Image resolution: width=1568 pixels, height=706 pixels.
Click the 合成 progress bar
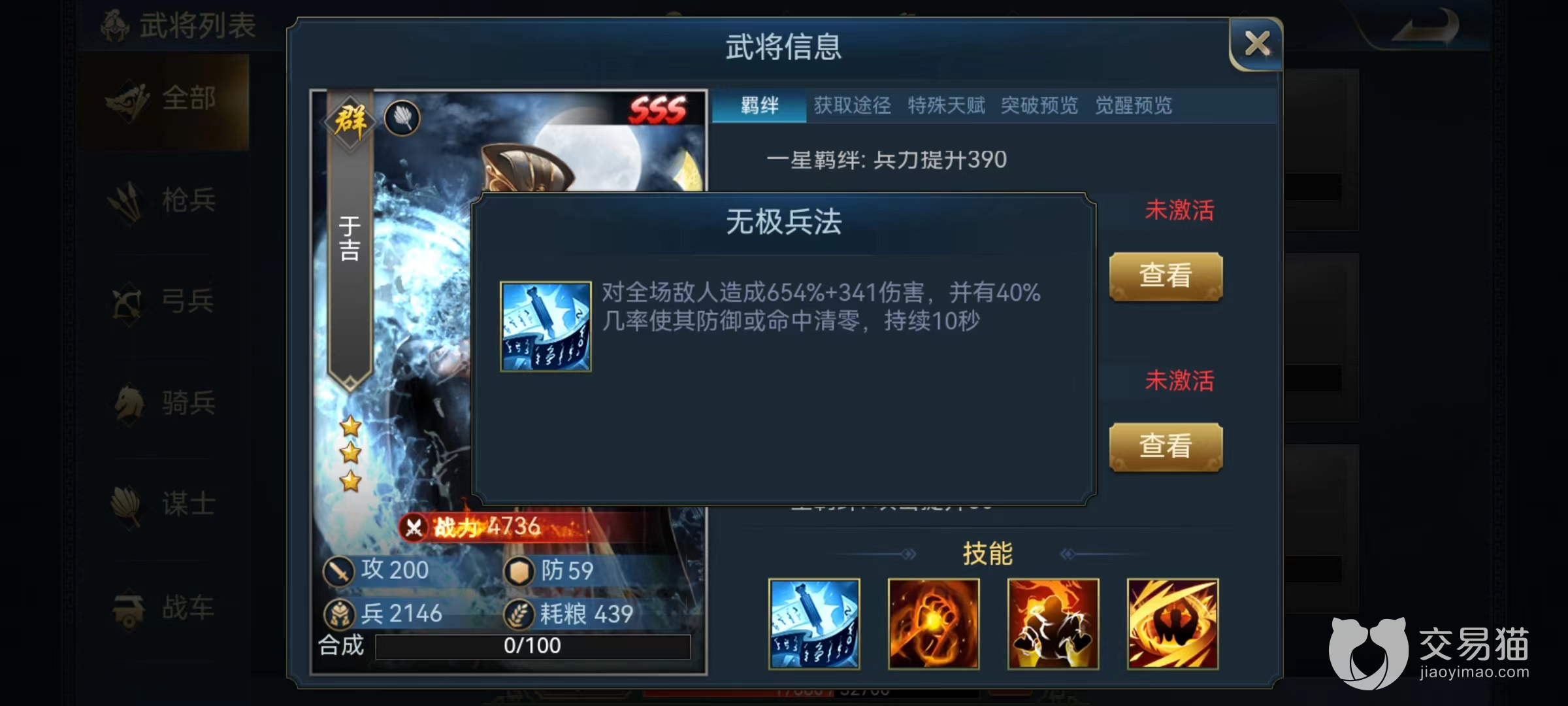click(x=533, y=646)
